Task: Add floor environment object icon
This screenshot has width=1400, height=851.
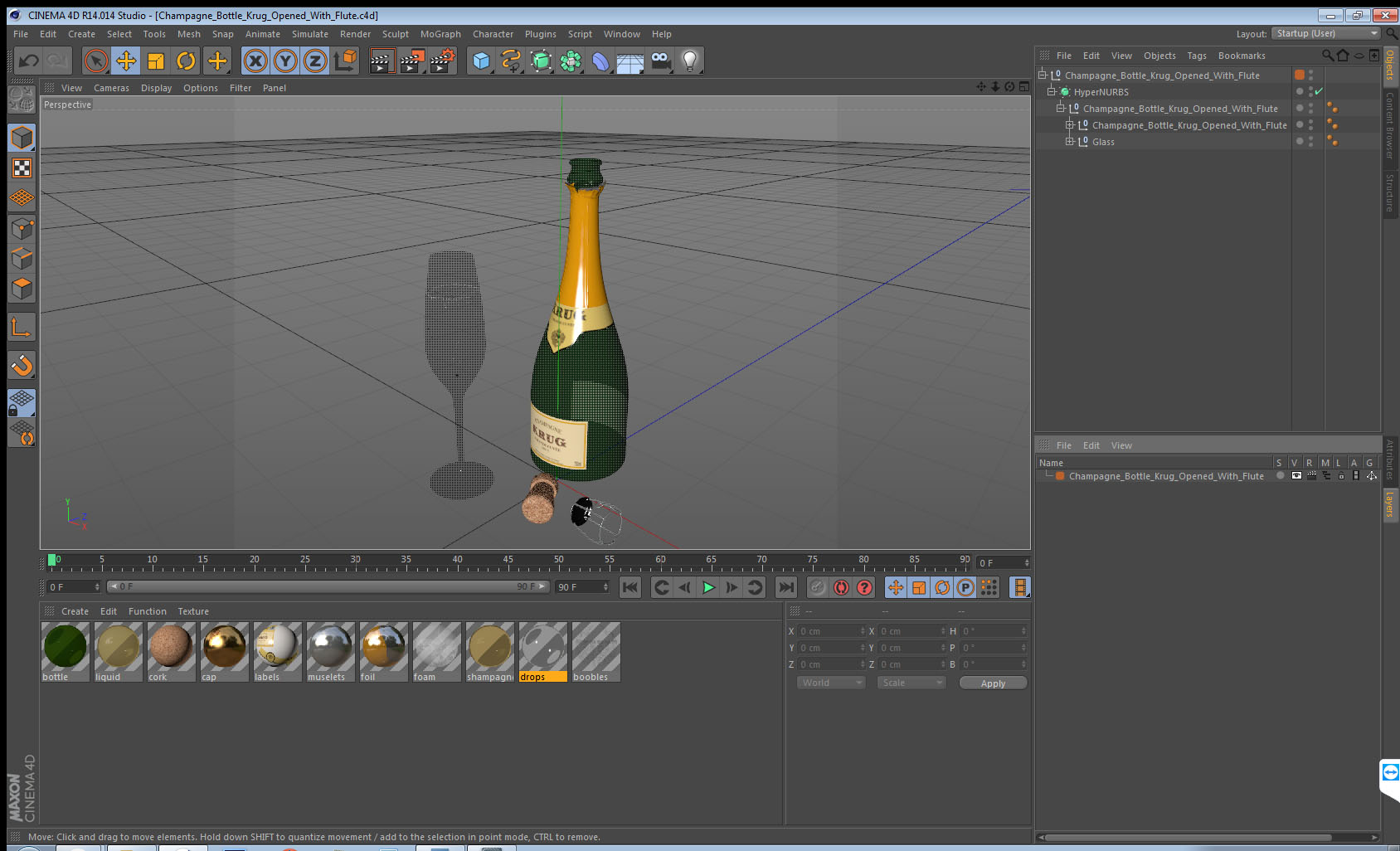Action: click(630, 61)
